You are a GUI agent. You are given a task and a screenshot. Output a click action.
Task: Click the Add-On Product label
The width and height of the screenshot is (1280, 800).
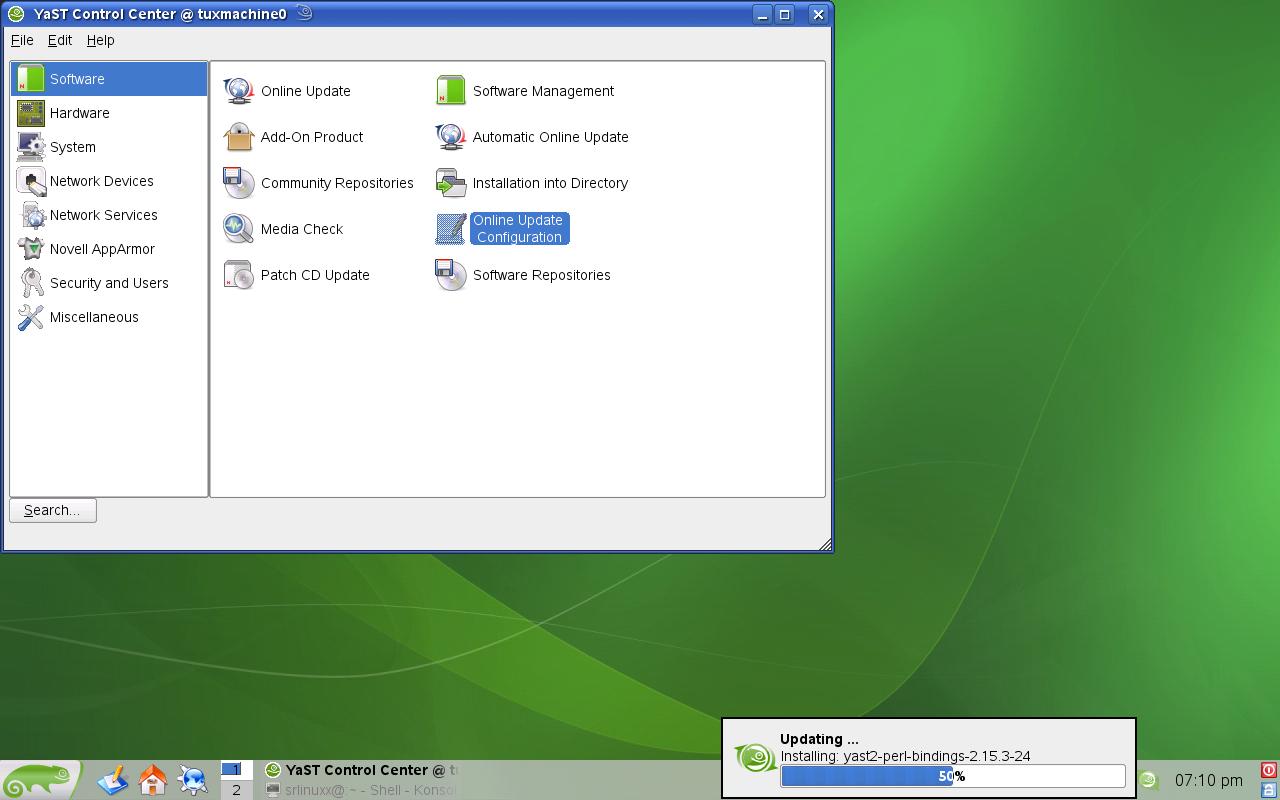click(312, 137)
